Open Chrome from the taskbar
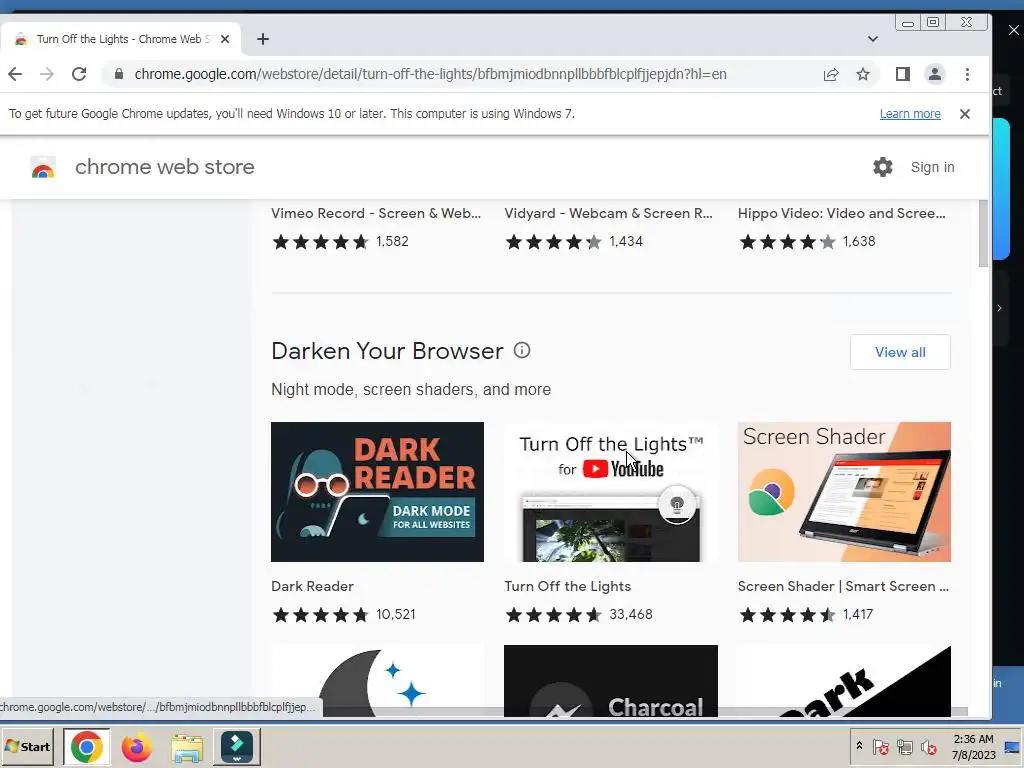The width and height of the screenshot is (1024, 768). (x=87, y=746)
